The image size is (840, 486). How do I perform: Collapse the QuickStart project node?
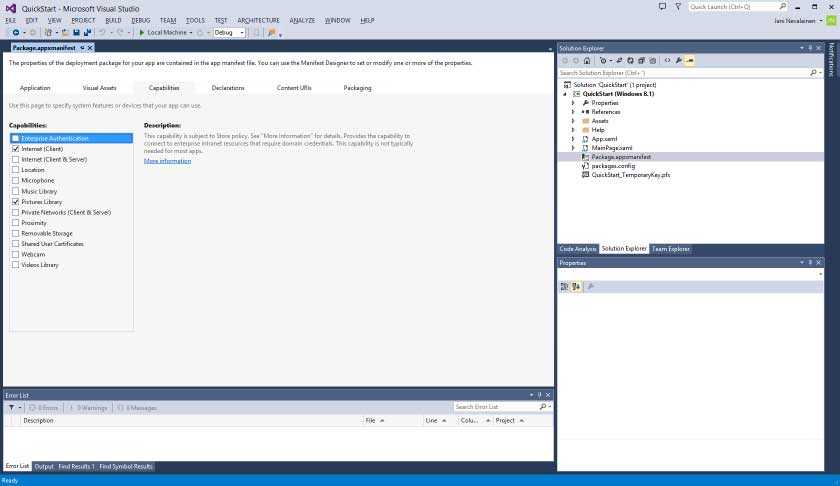coord(565,94)
